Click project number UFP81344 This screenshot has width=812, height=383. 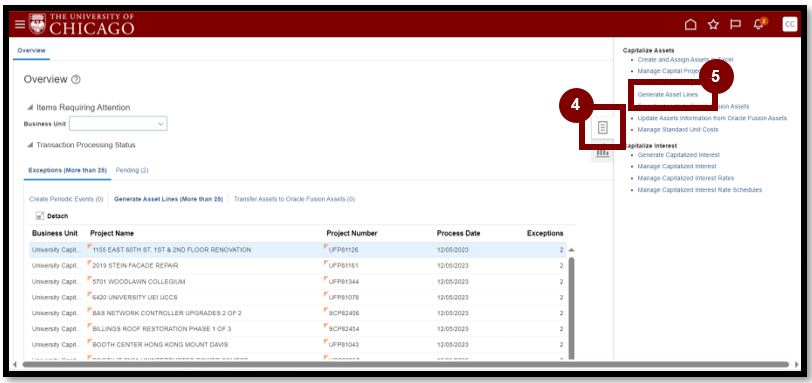coord(343,282)
